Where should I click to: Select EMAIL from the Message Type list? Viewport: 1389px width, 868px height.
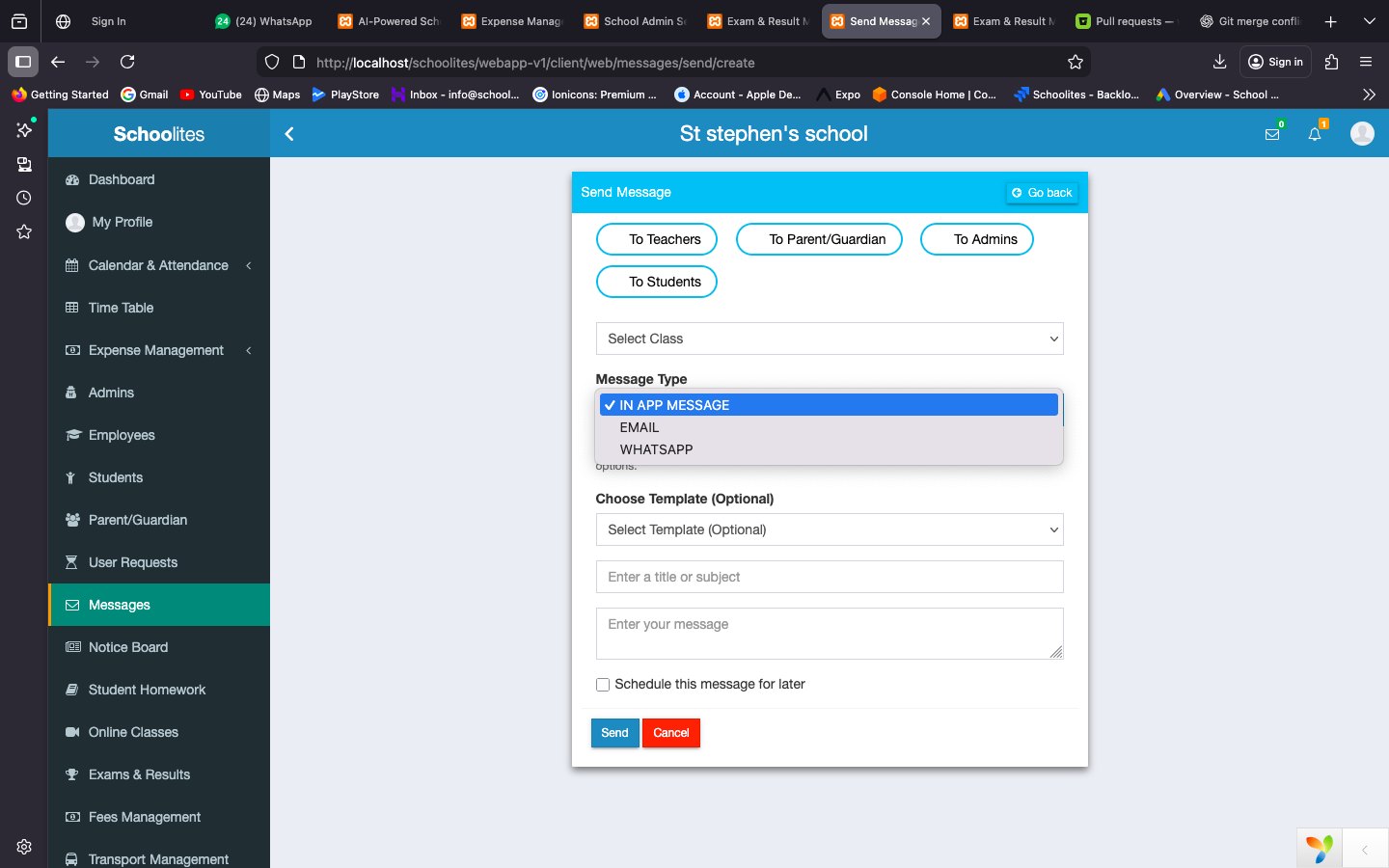click(640, 427)
